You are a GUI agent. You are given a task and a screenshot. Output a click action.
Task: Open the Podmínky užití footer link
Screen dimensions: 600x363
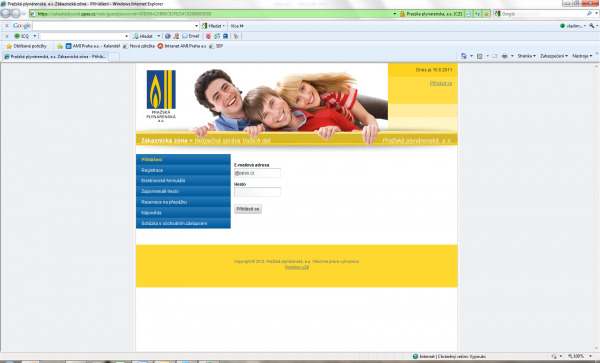click(x=297, y=267)
